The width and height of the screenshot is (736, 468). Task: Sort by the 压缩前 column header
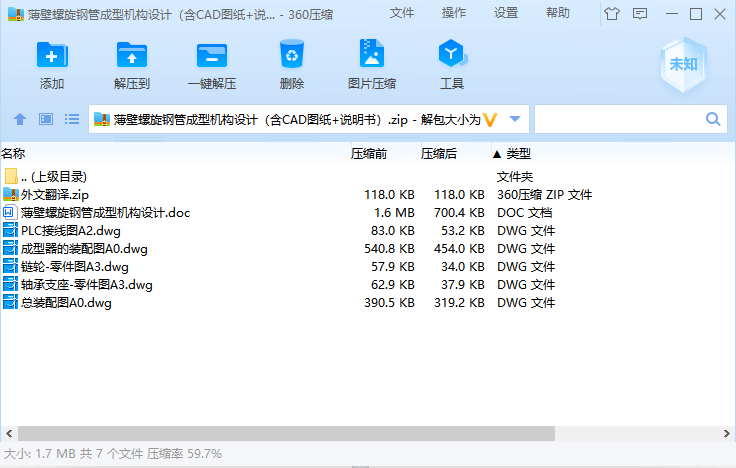coord(369,153)
